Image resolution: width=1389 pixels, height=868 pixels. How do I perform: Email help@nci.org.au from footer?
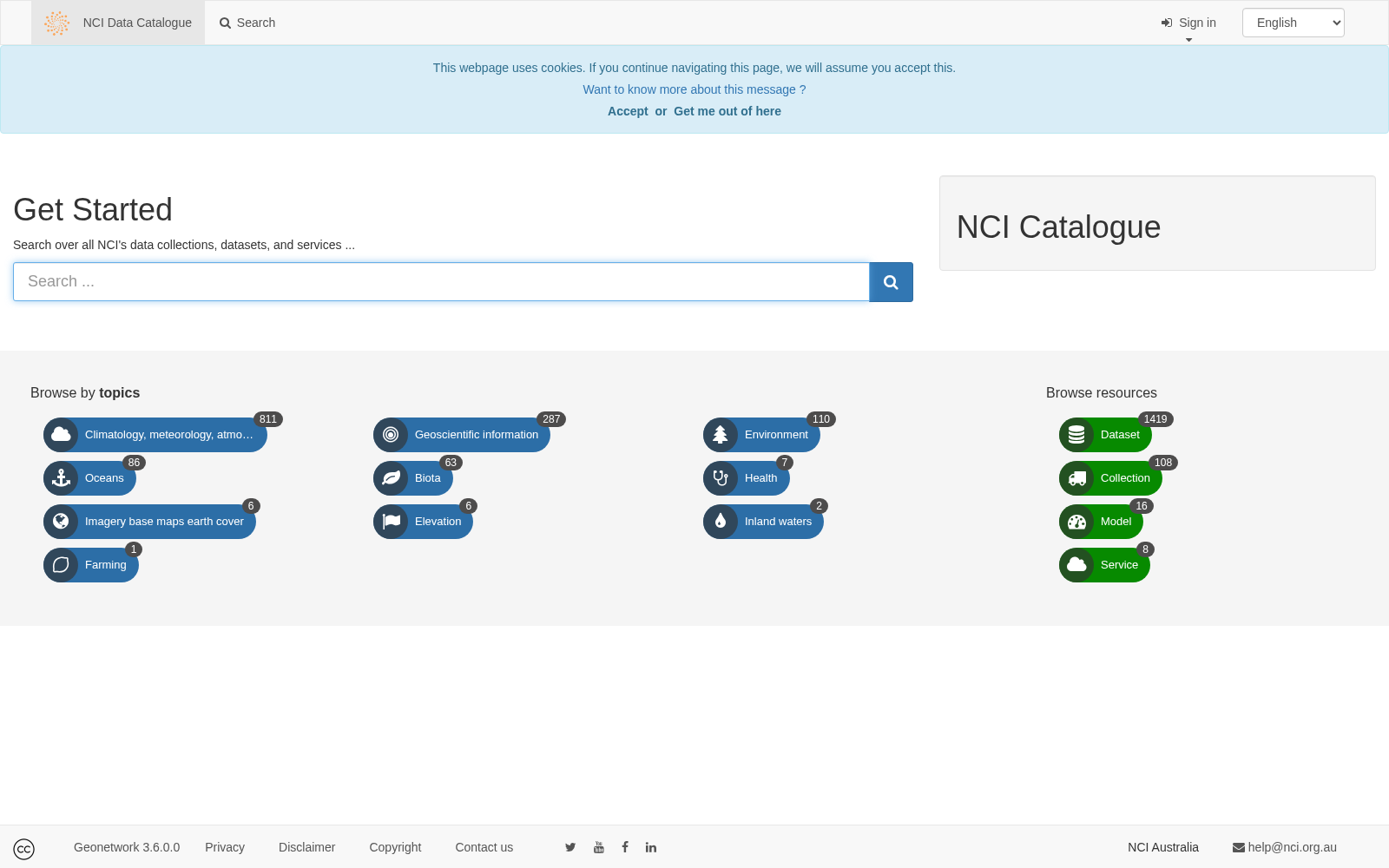[x=1285, y=847]
